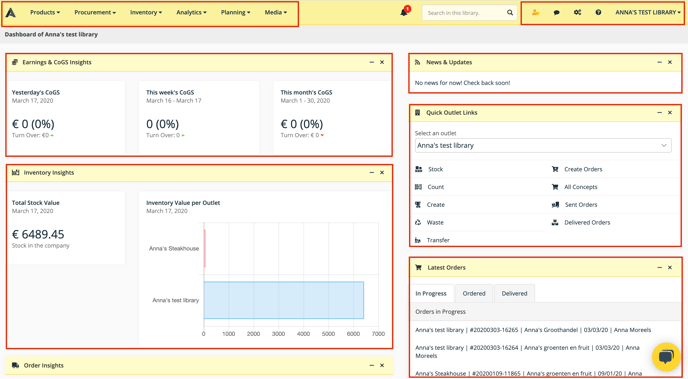The image size is (688, 379).
Task: Collapse the Inventory Insights panel
Action: click(x=372, y=172)
